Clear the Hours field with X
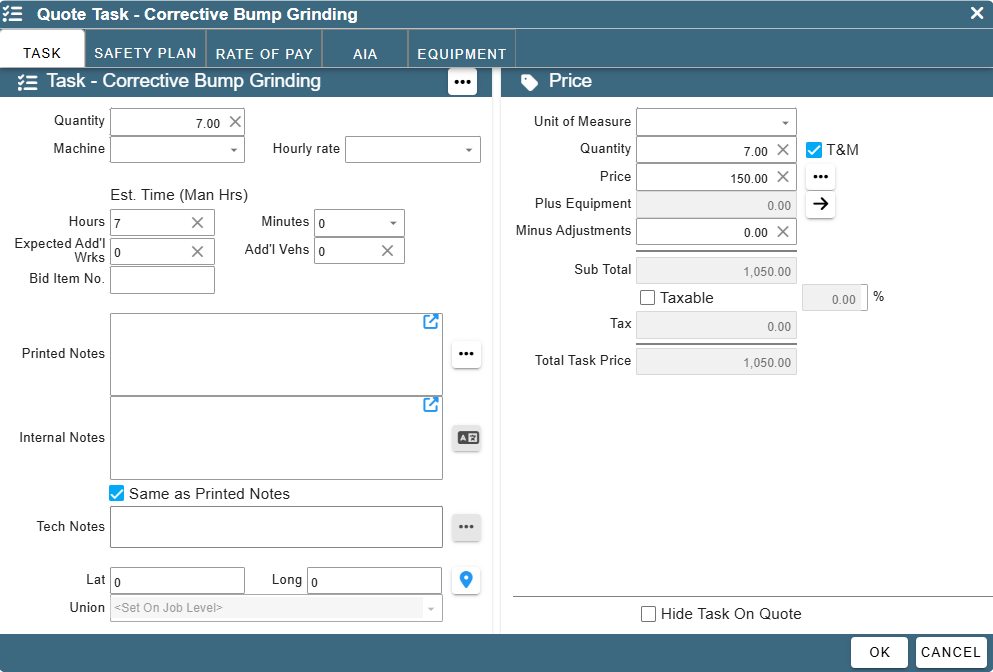Screen dimensions: 993x672 coord(198,222)
